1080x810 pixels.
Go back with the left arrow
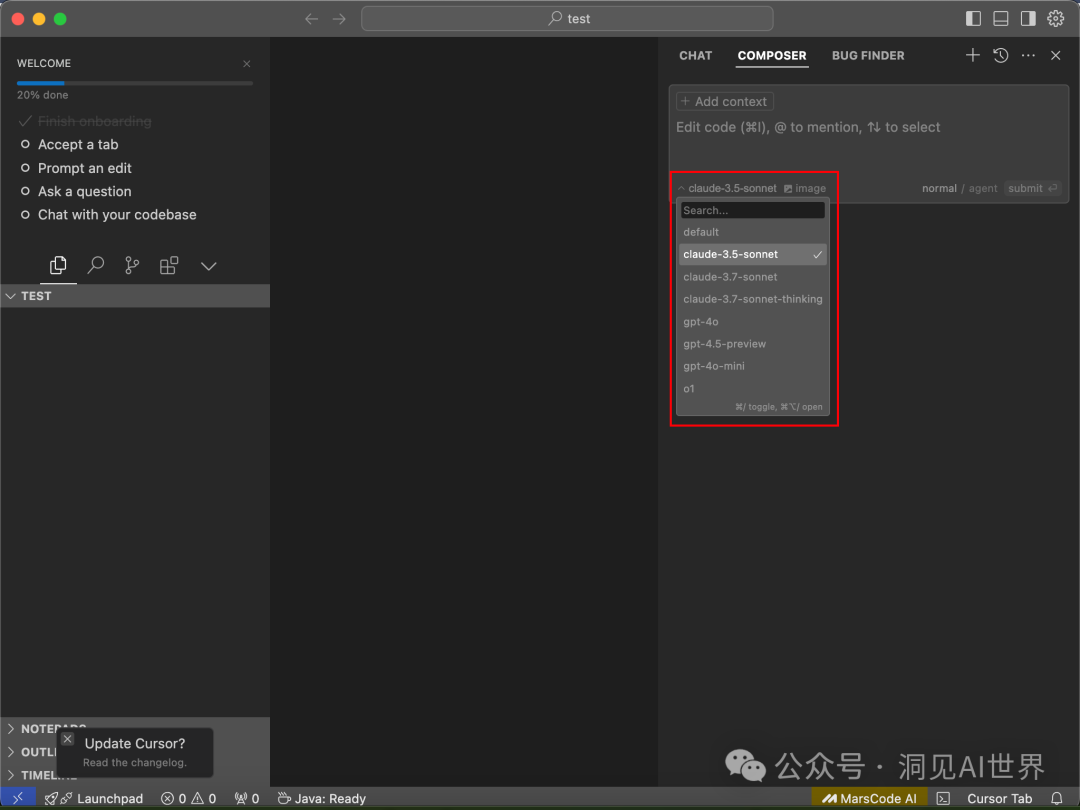click(311, 19)
